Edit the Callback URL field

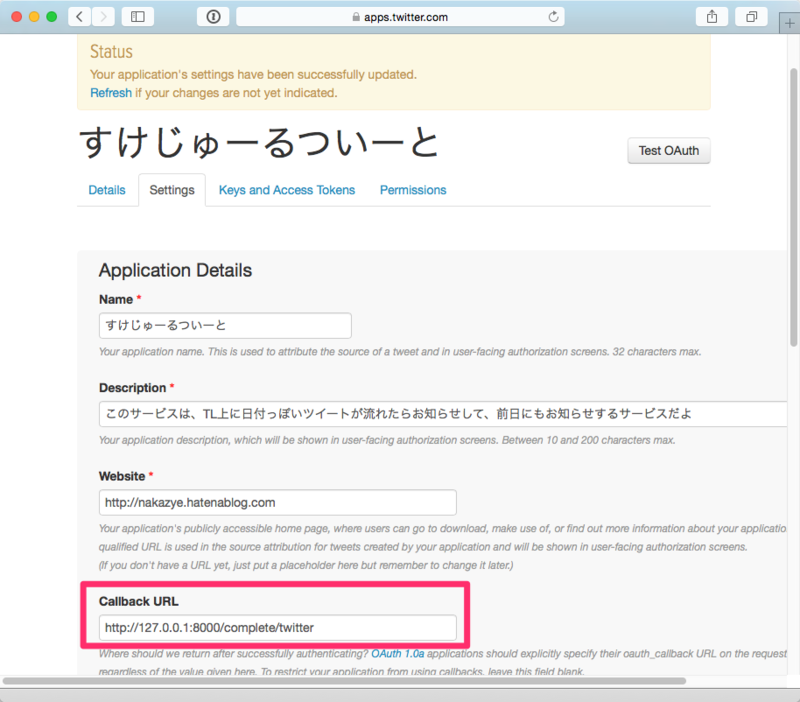coord(278,628)
